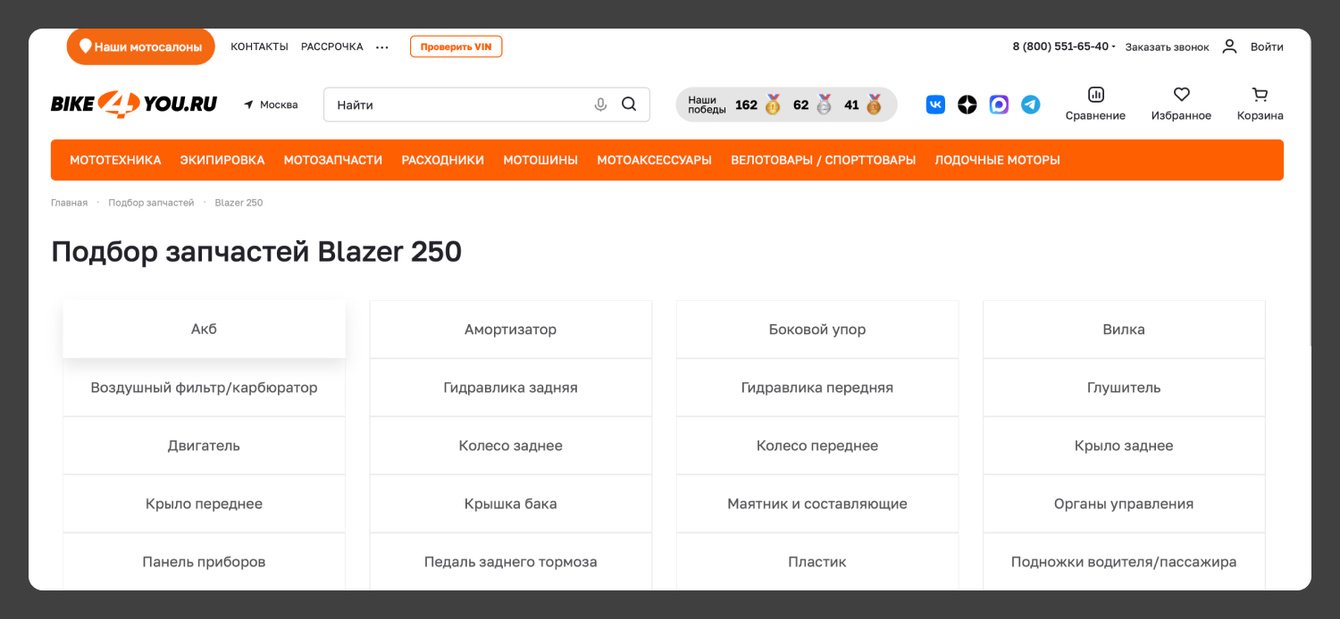Select the Вилка category
Screen dimensions: 1340x619
1124,329
